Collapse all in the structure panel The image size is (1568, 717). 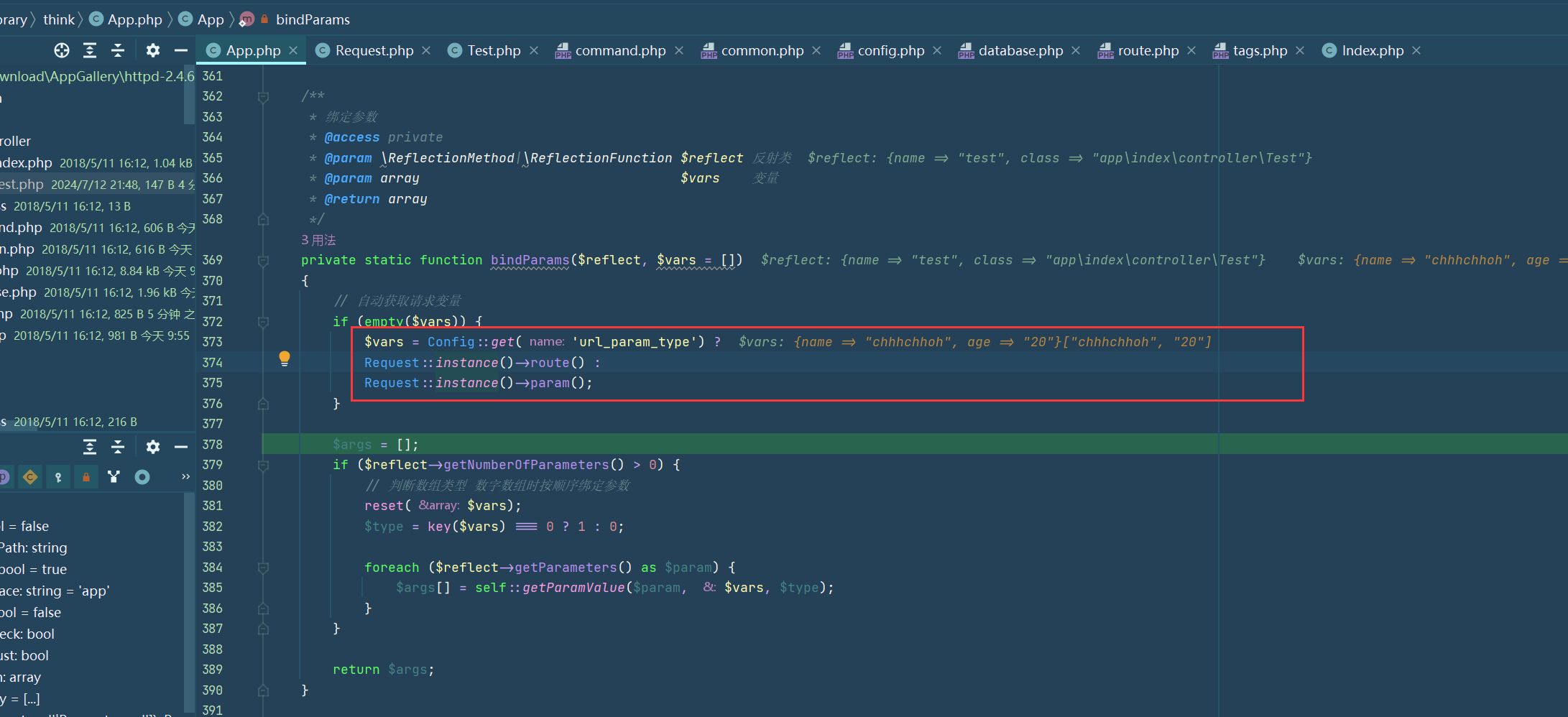(x=118, y=447)
